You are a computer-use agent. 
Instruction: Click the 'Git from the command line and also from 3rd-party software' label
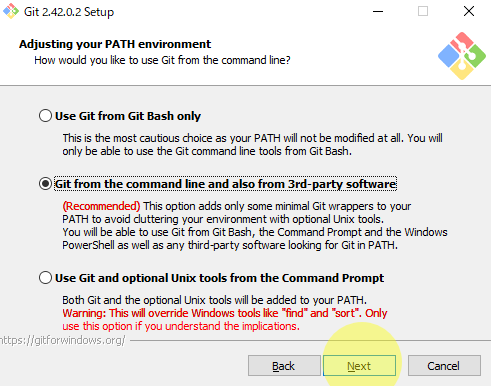point(225,184)
